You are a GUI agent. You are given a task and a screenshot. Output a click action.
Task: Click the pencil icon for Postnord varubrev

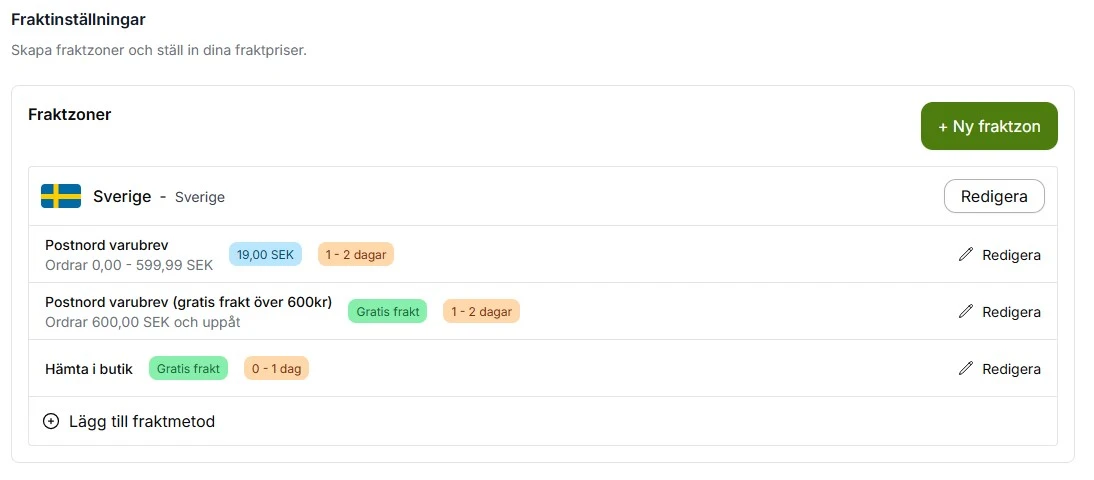pyautogui.click(x=966, y=255)
